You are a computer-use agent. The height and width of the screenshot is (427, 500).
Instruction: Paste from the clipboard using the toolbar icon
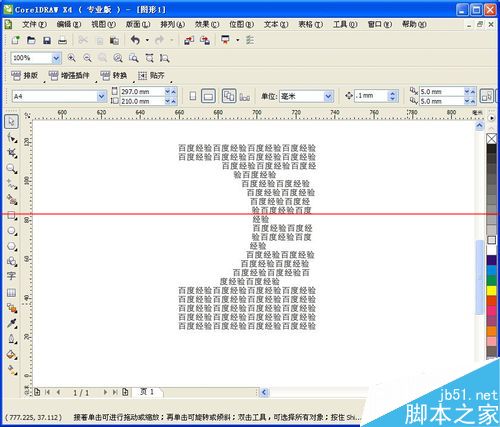[114, 41]
